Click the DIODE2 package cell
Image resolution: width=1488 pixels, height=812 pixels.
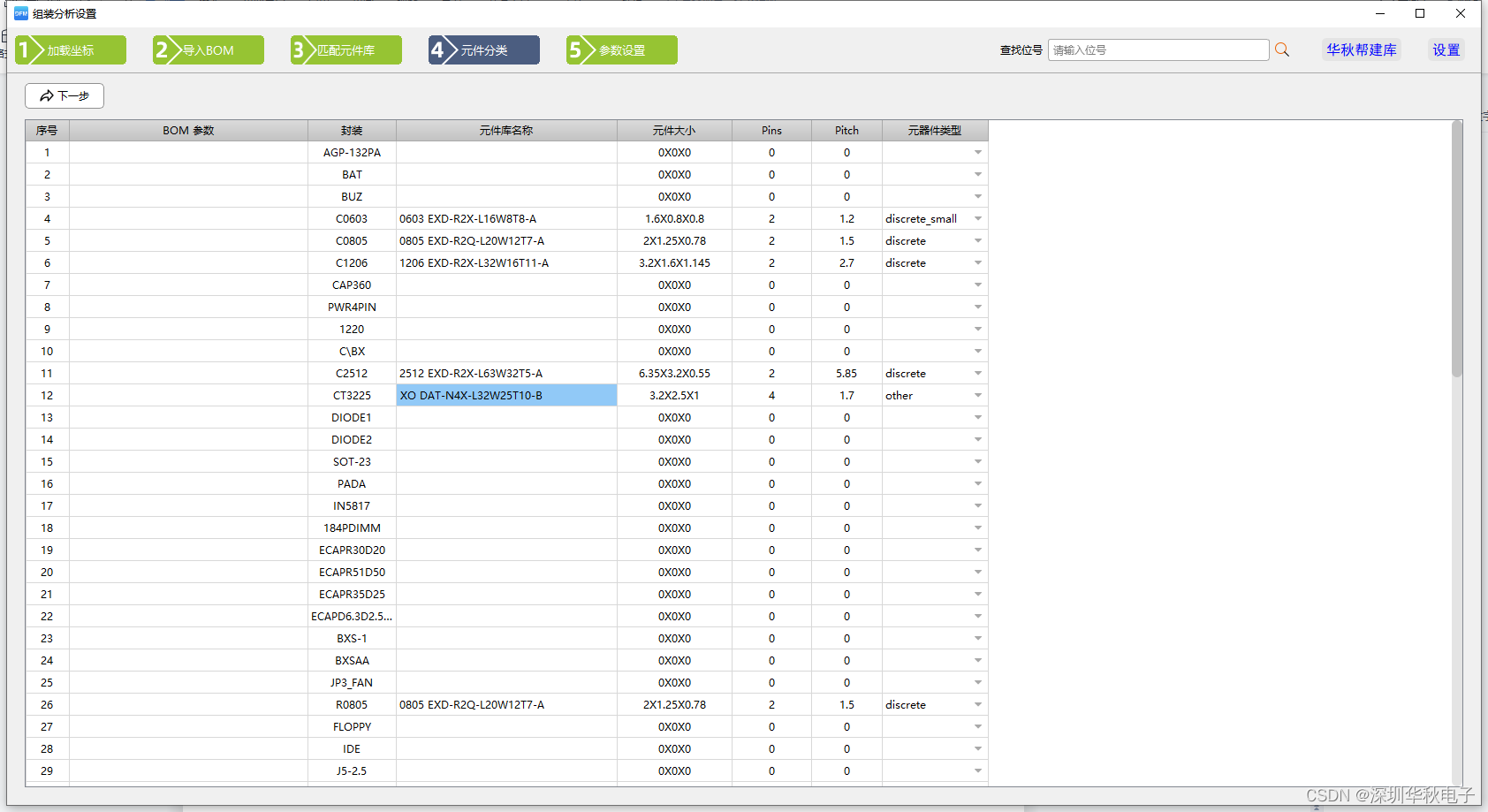click(352, 440)
